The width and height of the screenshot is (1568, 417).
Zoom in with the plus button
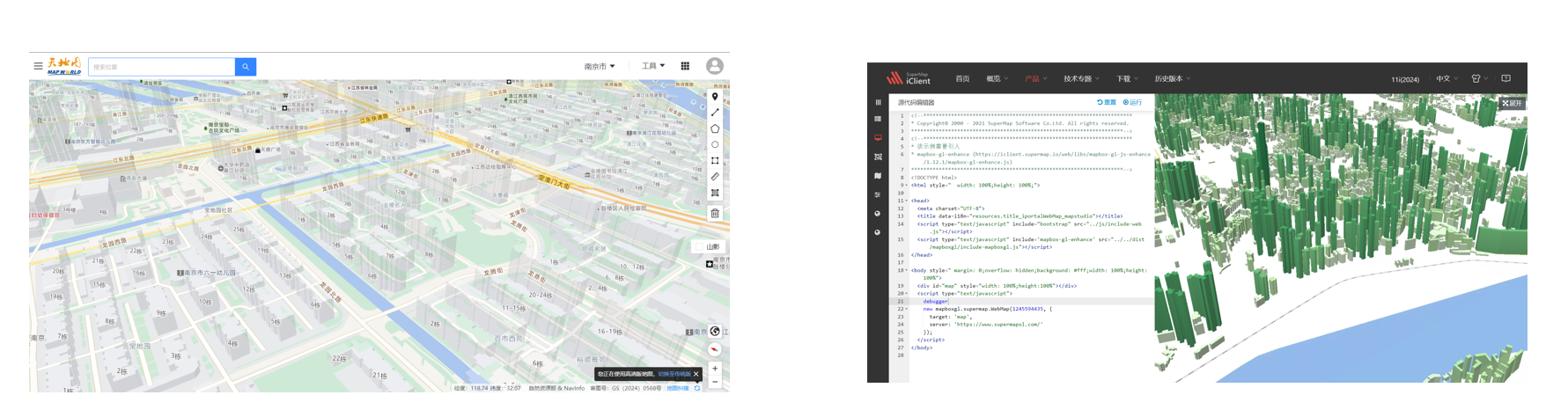pyautogui.click(x=715, y=369)
